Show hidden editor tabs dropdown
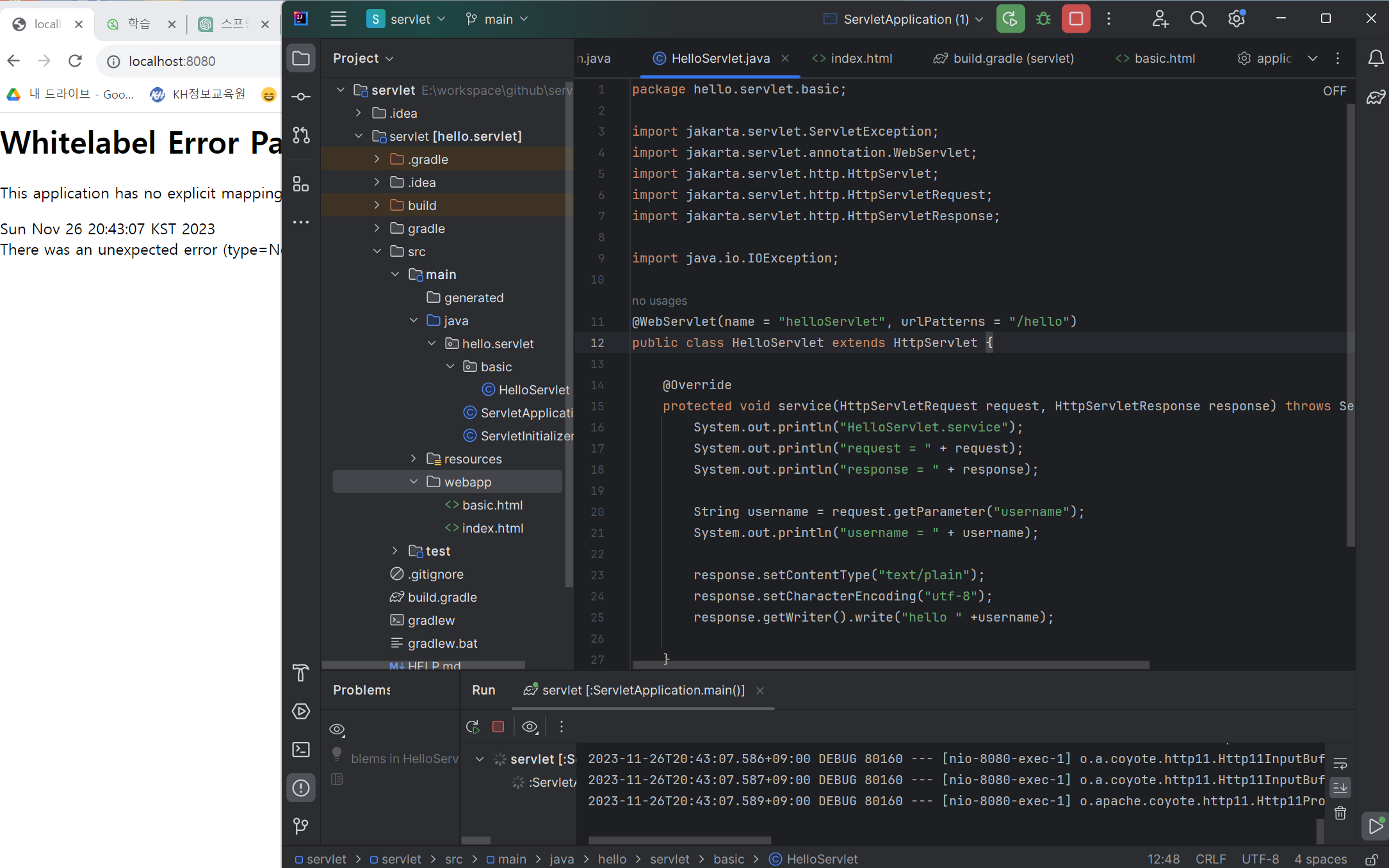Image resolution: width=1389 pixels, height=868 pixels. pos(1313,58)
